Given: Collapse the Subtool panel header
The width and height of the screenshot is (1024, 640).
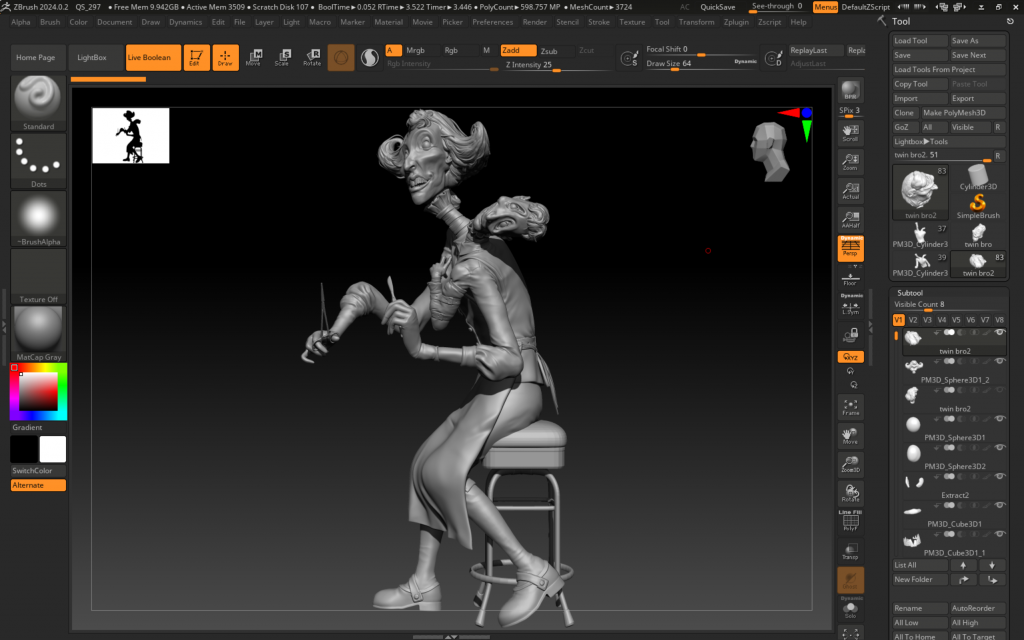Looking at the screenshot, I should (x=910, y=293).
